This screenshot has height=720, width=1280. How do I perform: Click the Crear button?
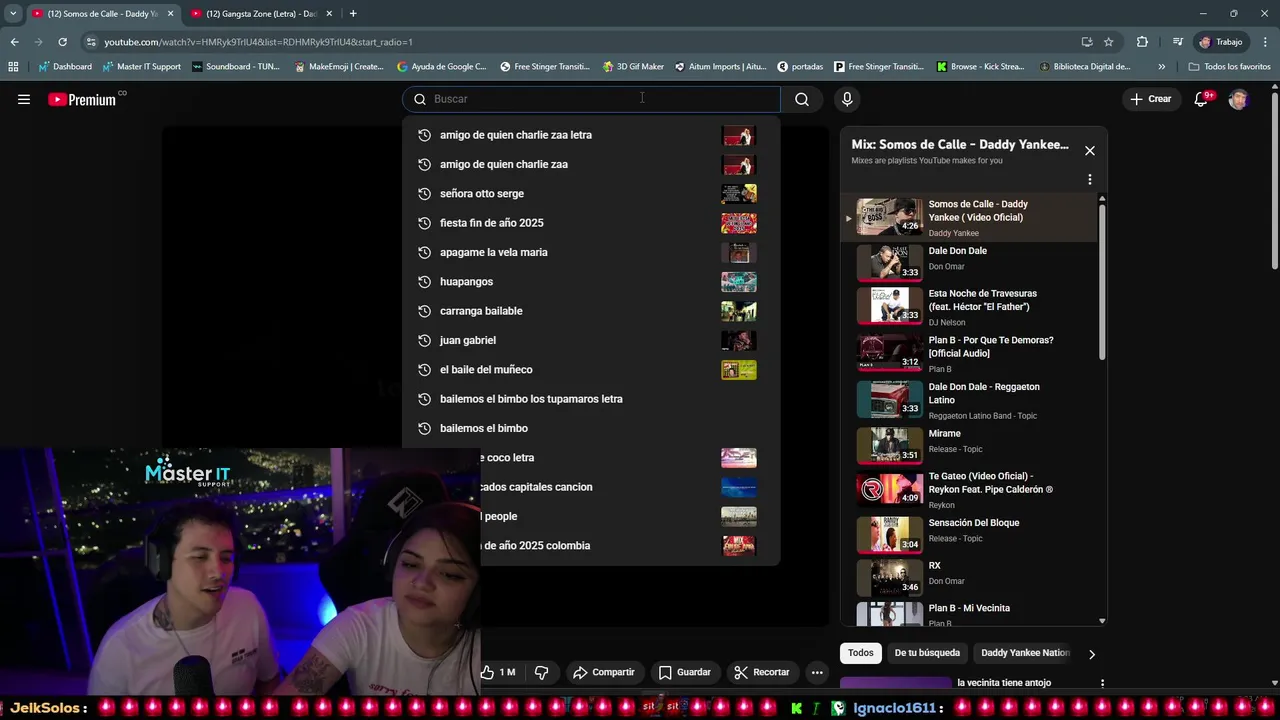[x=1151, y=99]
